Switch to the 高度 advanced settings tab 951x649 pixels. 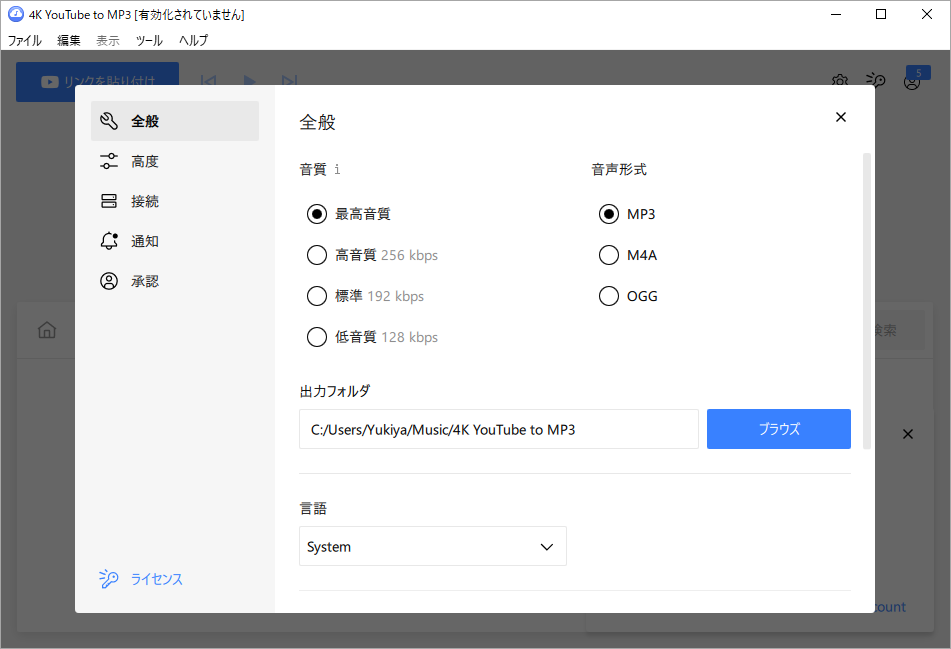point(175,161)
